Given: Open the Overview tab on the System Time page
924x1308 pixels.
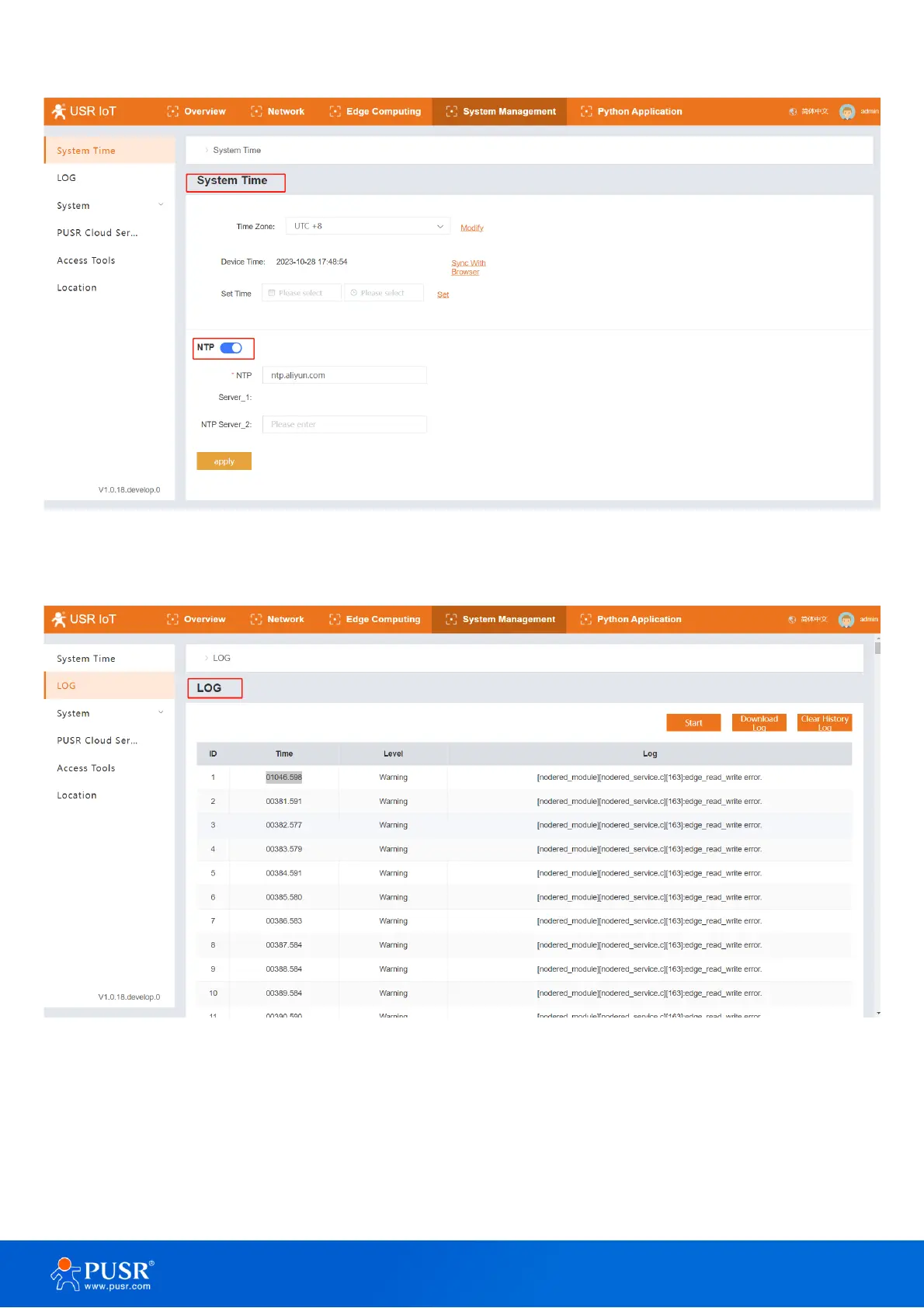Looking at the screenshot, I should pyautogui.click(x=196, y=112).
